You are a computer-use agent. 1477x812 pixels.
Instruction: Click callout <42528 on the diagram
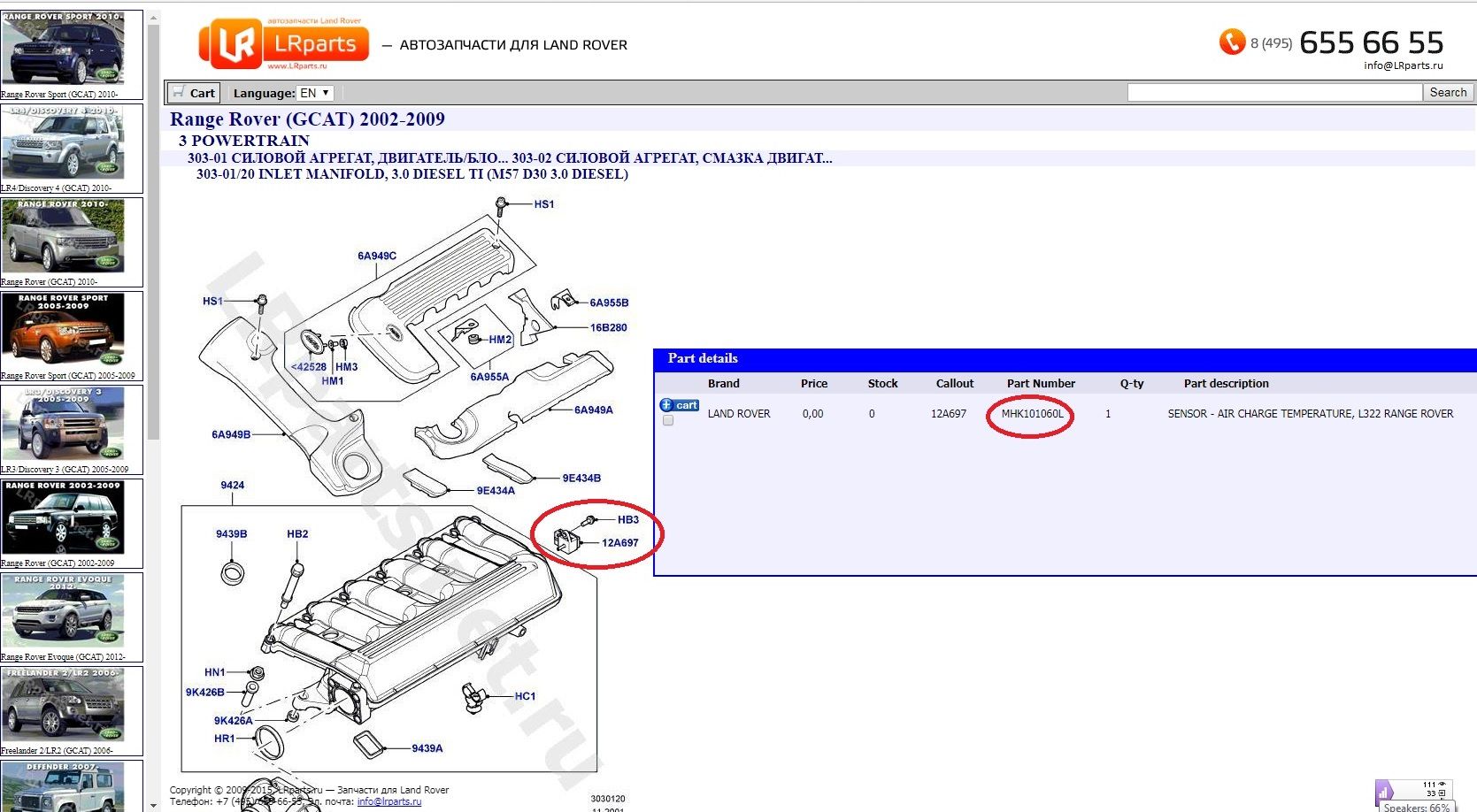point(309,367)
